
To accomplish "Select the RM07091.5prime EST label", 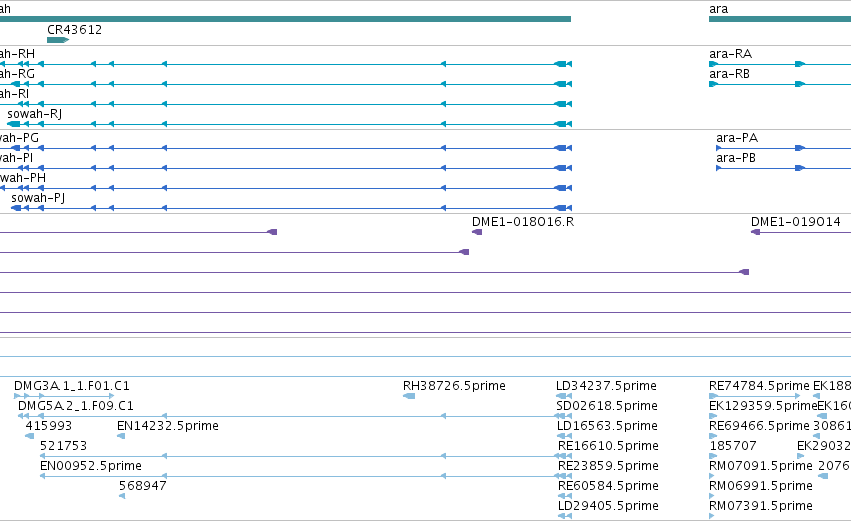I will [761, 466].
